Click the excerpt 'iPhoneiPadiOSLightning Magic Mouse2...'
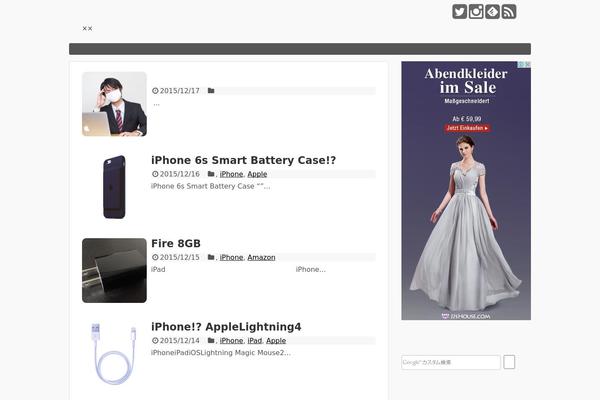Image resolution: width=600 pixels, height=400 pixels. click(221, 353)
